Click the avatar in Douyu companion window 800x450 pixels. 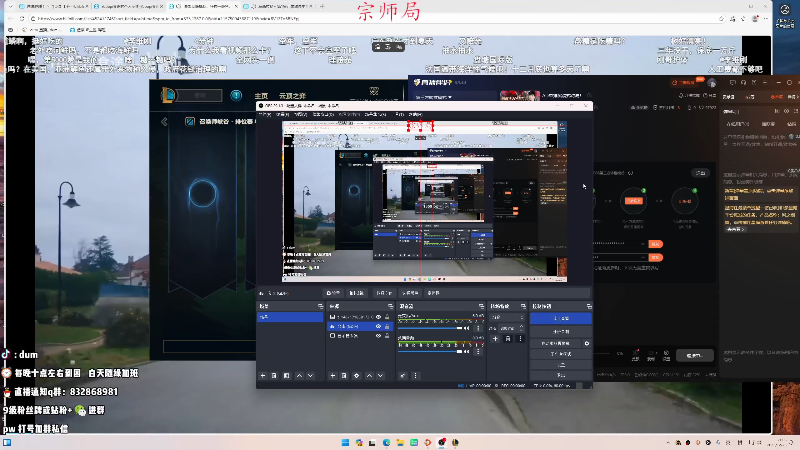click(x=712, y=83)
